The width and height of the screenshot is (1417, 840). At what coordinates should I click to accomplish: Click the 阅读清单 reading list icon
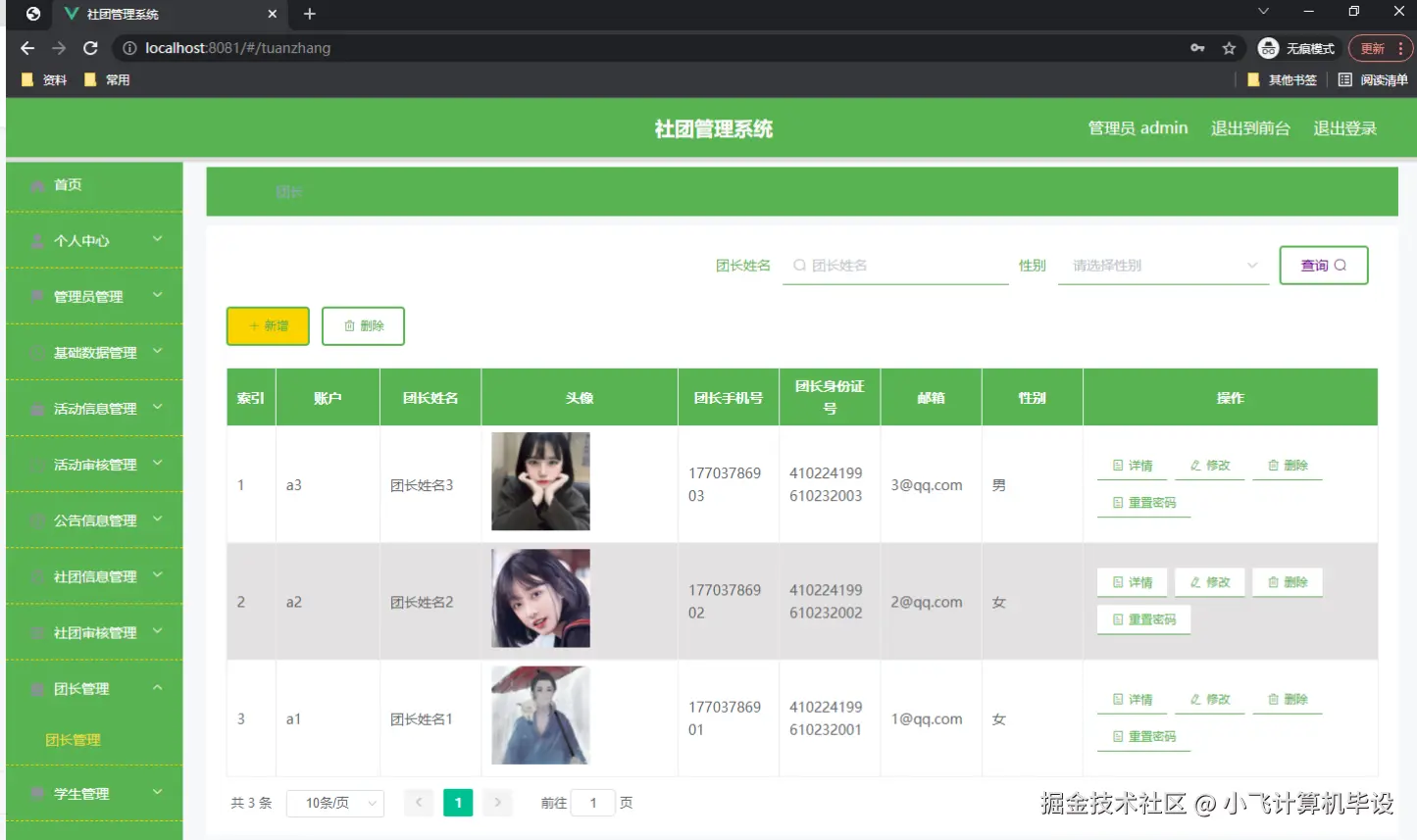[1344, 79]
